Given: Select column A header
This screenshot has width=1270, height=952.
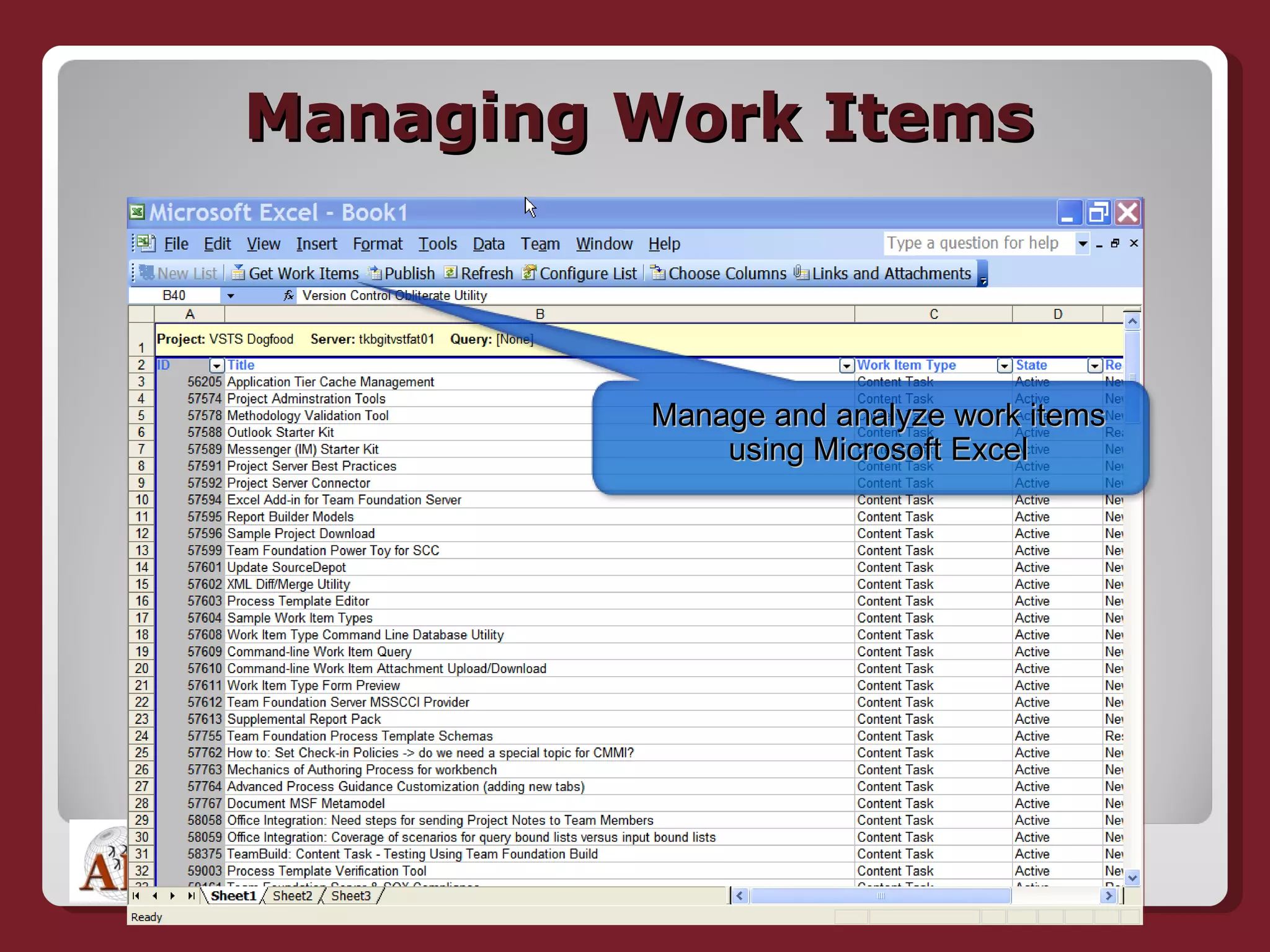Looking at the screenshot, I should [190, 314].
